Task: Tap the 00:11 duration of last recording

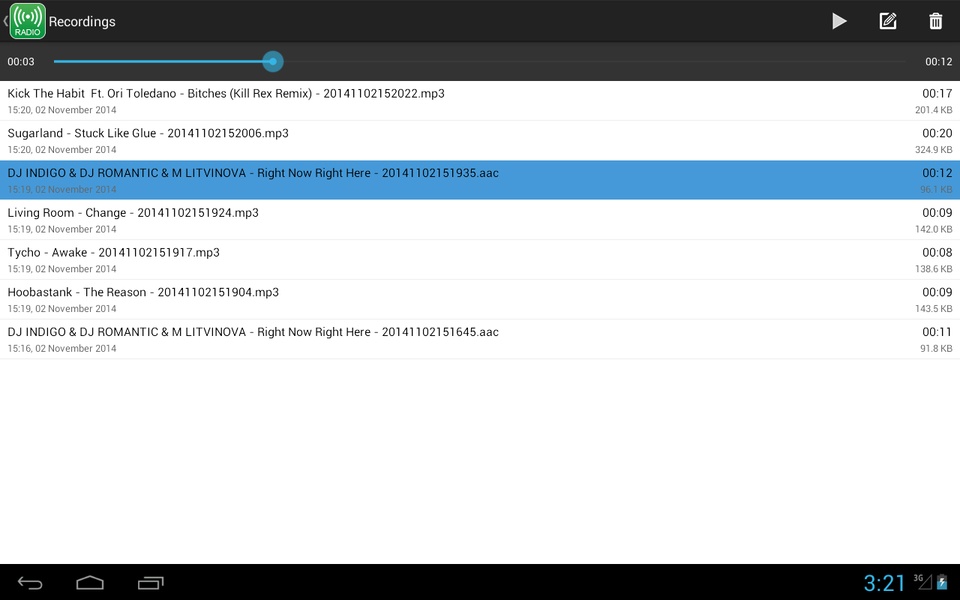Action: (x=937, y=332)
